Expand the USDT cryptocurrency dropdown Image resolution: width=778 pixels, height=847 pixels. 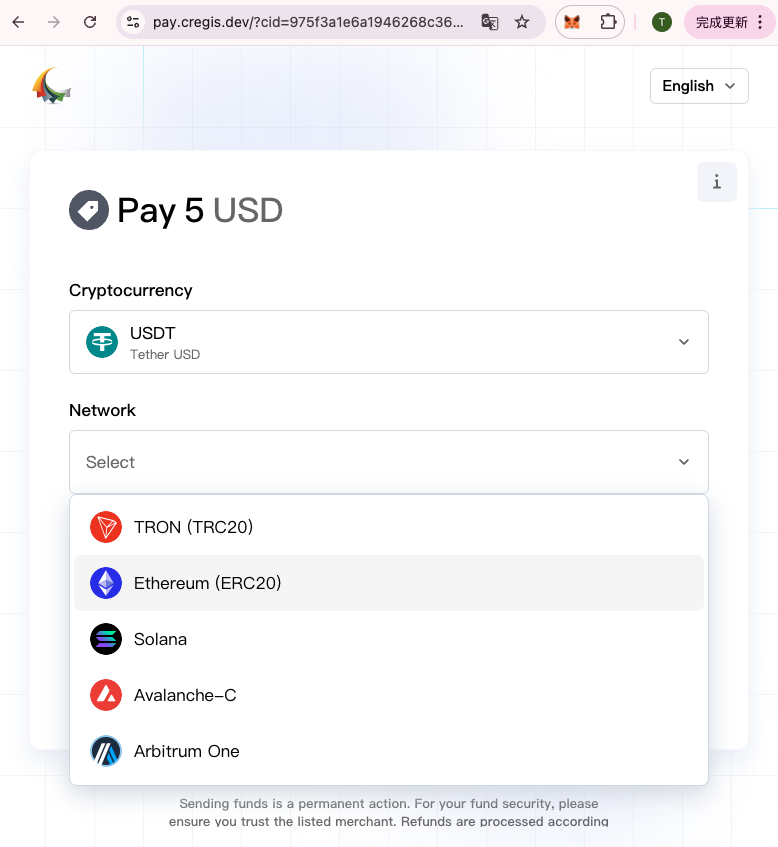click(388, 342)
